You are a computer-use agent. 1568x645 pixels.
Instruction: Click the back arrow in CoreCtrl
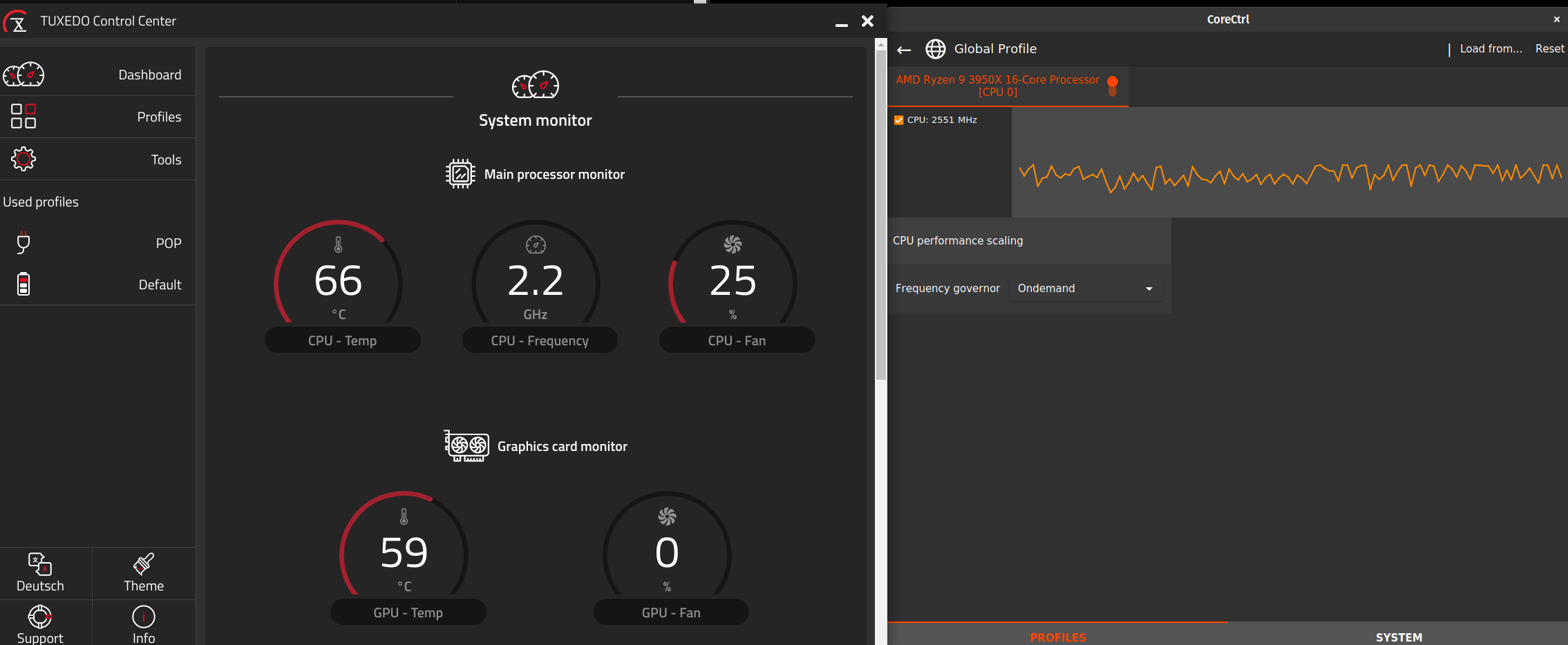point(905,49)
